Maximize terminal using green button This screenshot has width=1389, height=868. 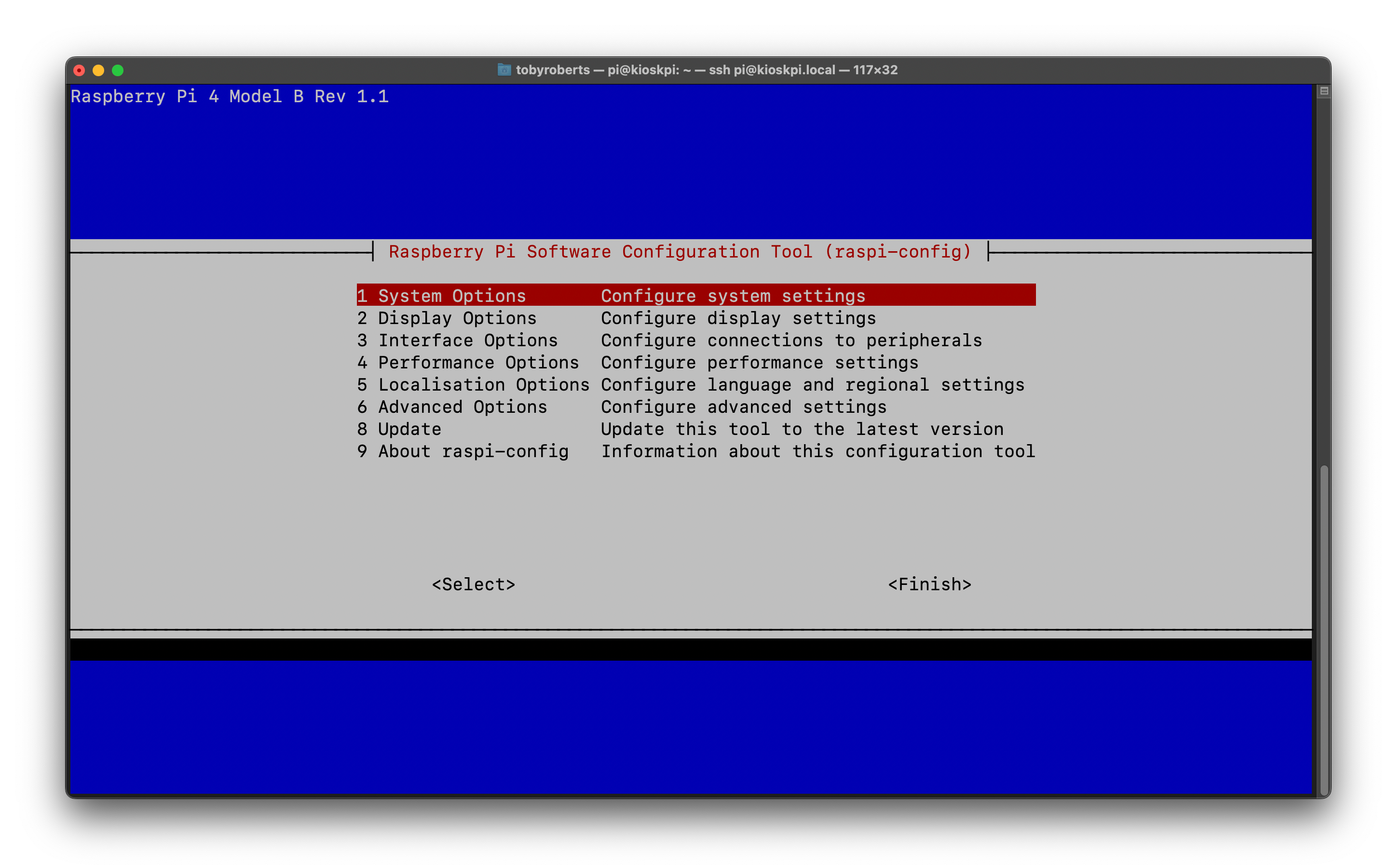[x=118, y=70]
